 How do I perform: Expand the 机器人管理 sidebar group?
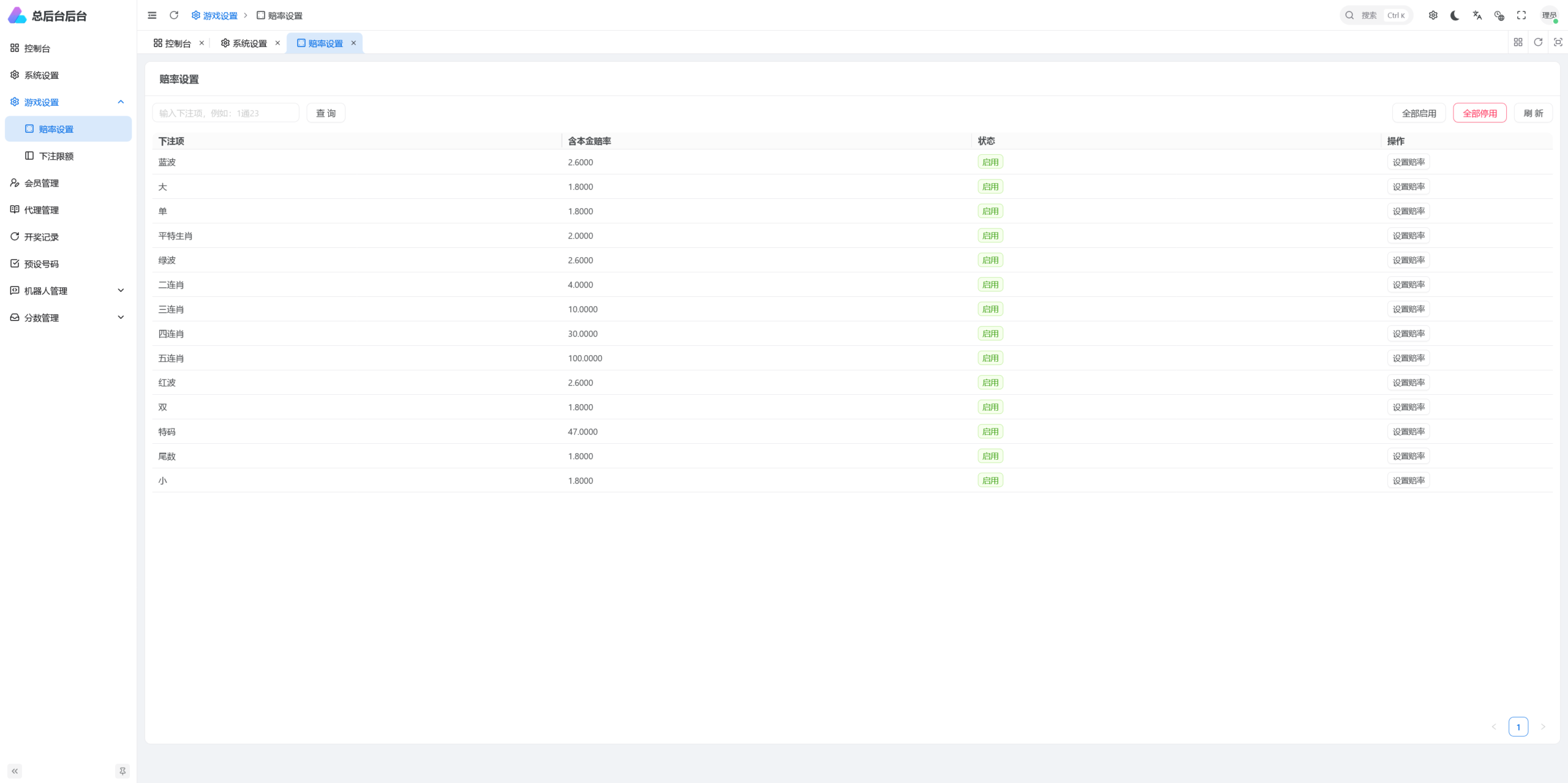tap(68, 291)
